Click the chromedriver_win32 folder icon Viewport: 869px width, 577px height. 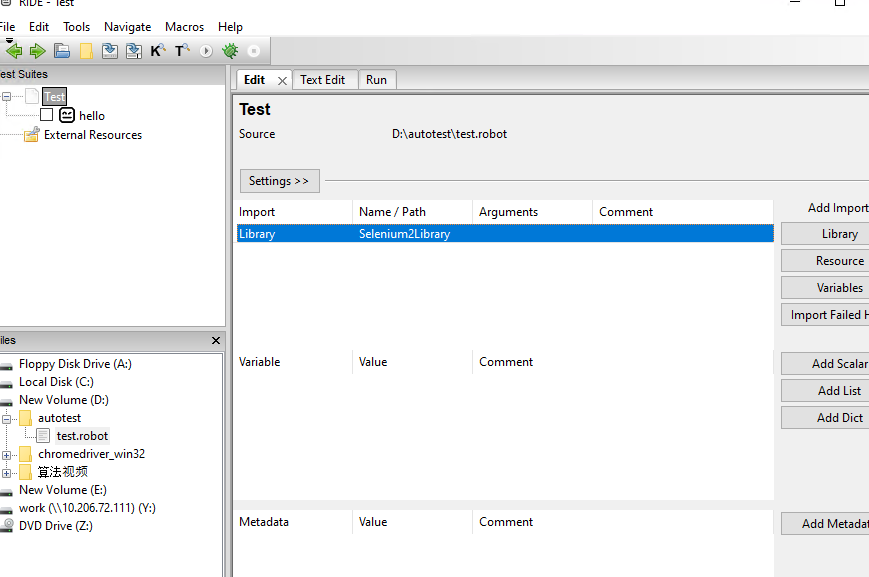(25, 454)
